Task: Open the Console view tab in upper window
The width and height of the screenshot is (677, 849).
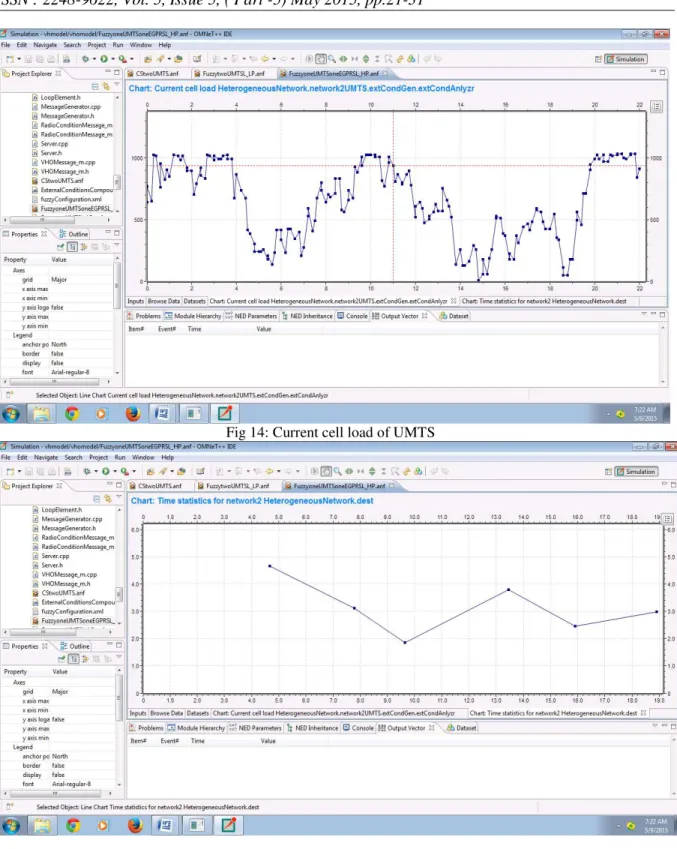Action: coord(352,316)
